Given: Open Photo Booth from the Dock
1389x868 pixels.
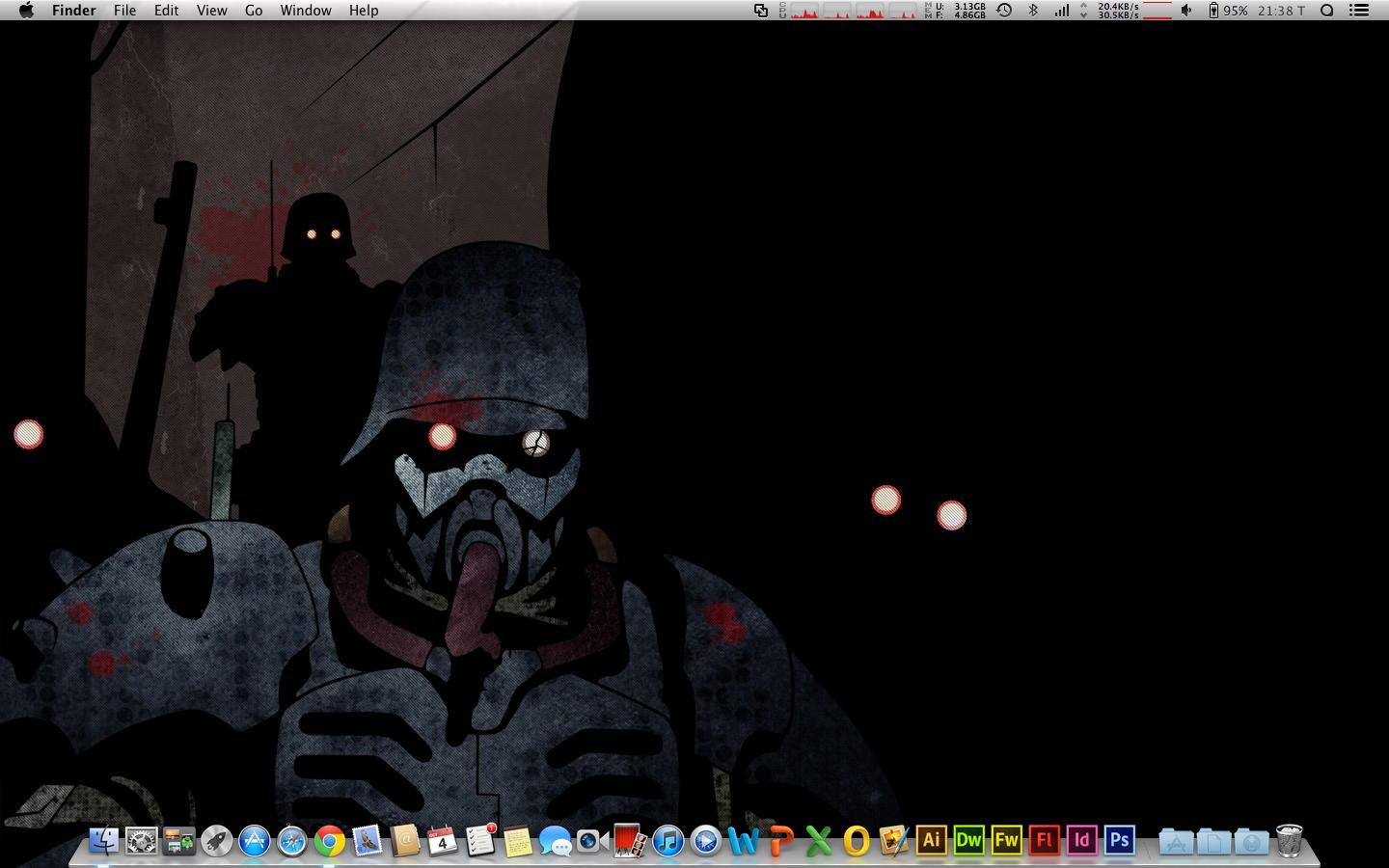Looking at the screenshot, I should tap(630, 841).
